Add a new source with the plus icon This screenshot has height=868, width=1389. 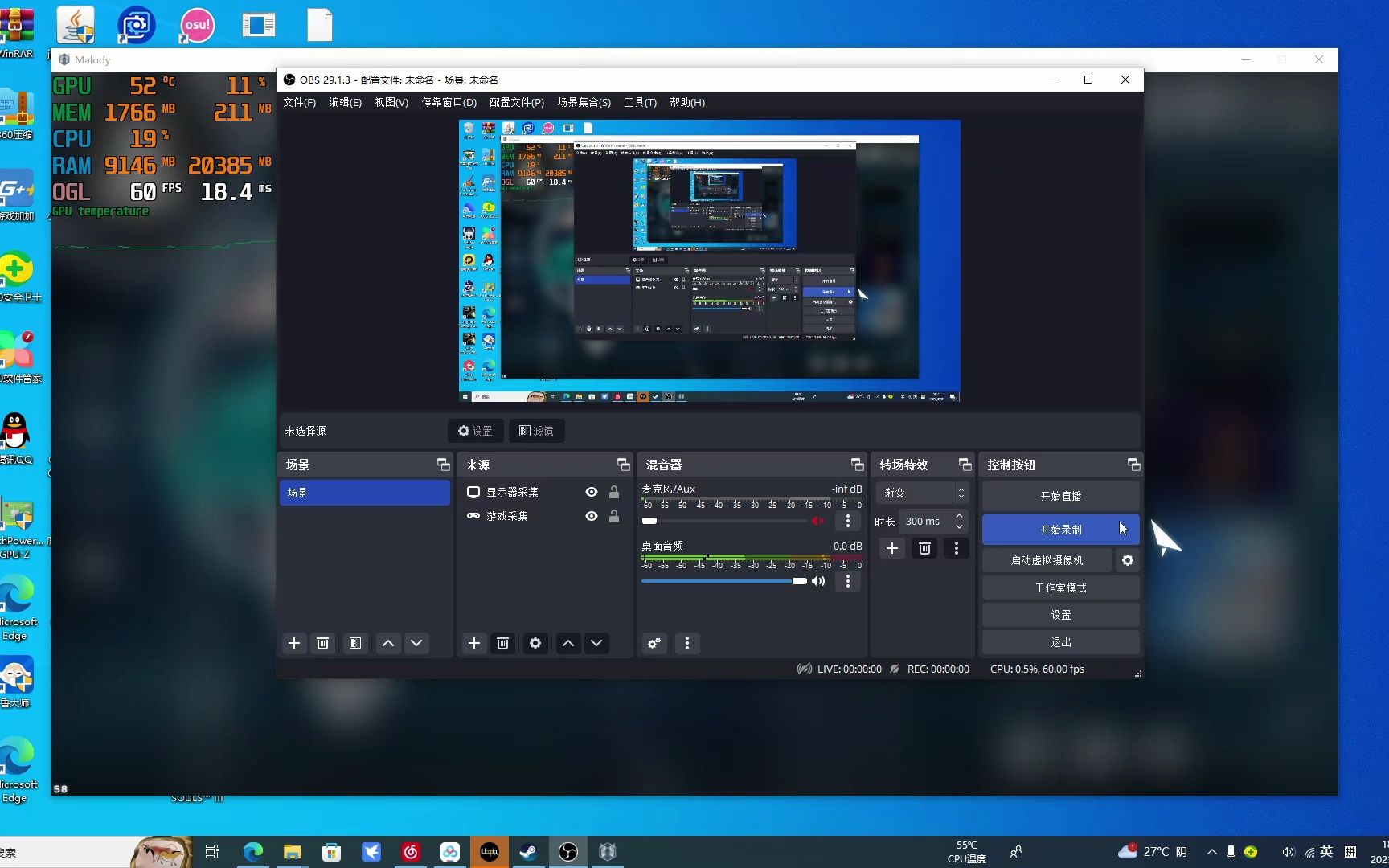tap(474, 643)
